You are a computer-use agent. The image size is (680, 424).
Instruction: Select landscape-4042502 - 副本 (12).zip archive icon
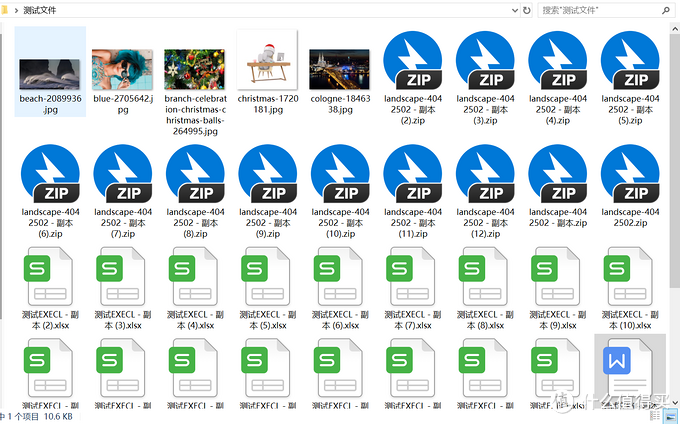click(x=485, y=173)
